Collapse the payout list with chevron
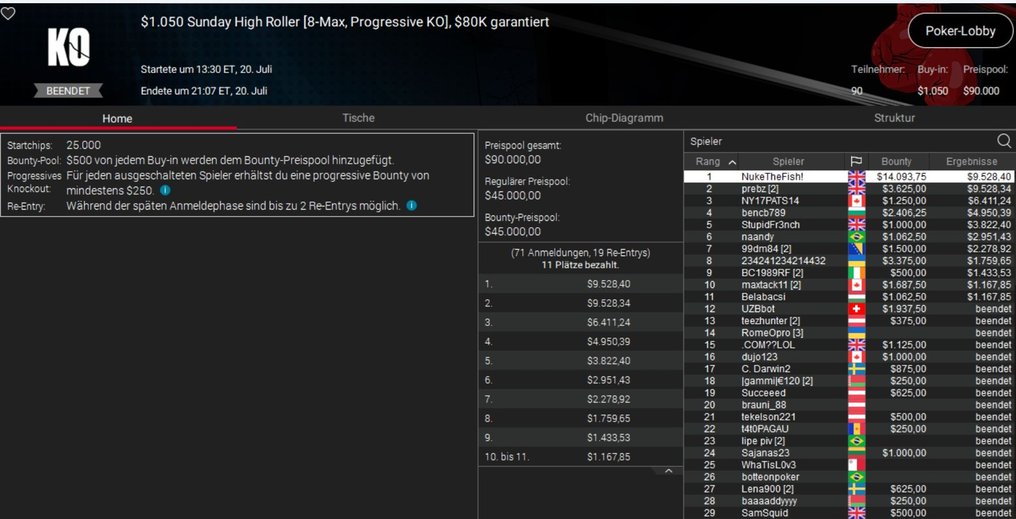Viewport: 1016px width, 519px height. [x=669, y=470]
